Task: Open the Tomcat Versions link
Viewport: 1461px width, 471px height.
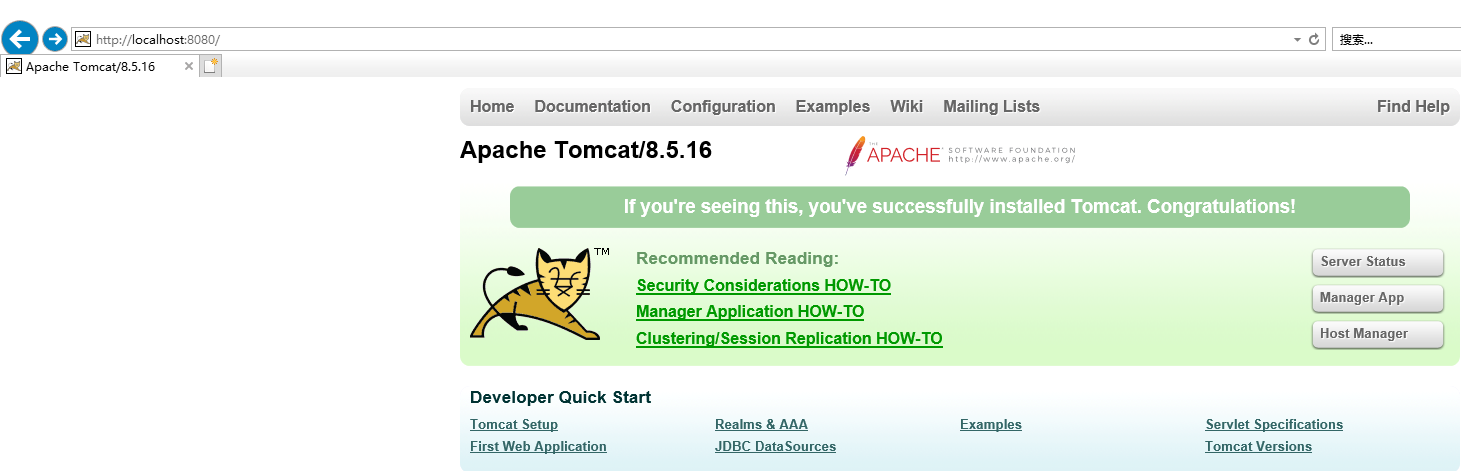Action: (1258, 447)
